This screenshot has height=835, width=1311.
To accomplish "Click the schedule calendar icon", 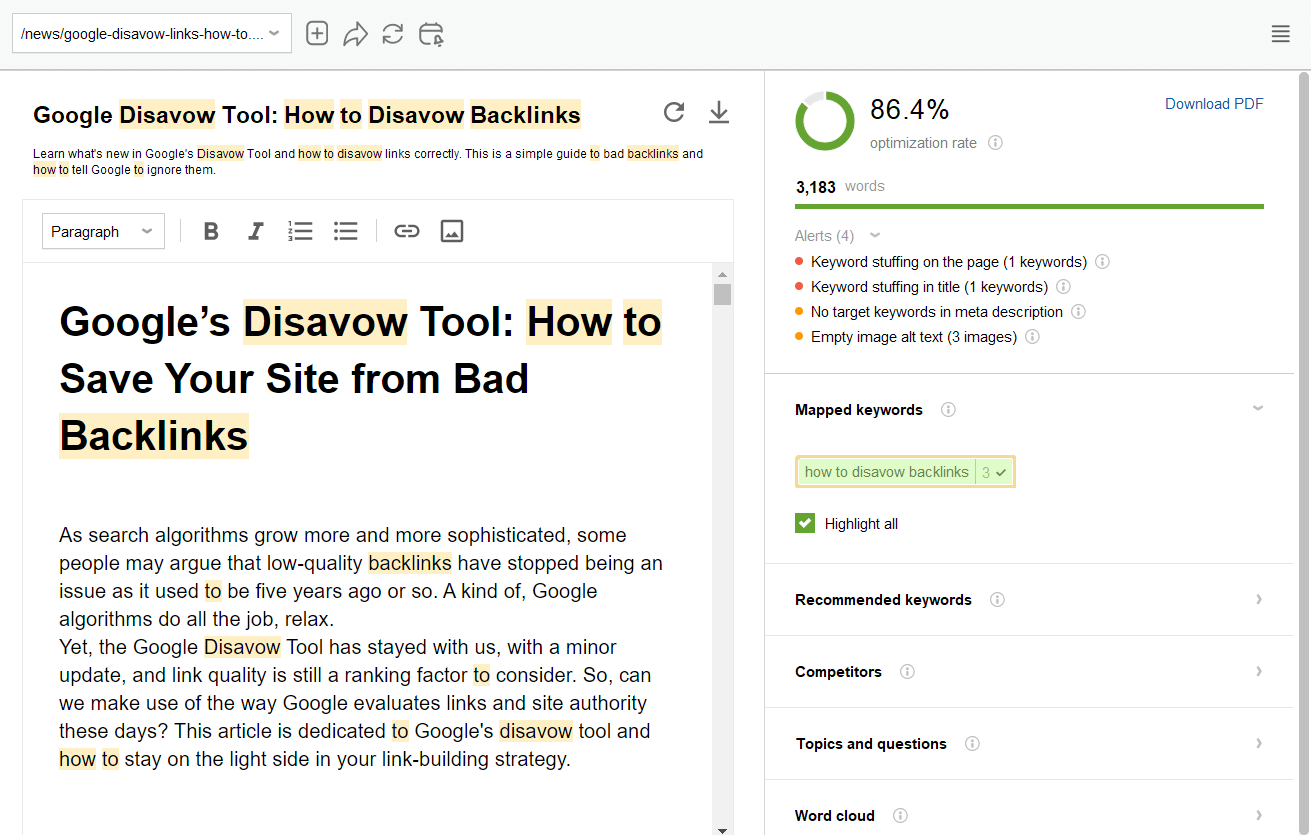I will (x=431, y=34).
